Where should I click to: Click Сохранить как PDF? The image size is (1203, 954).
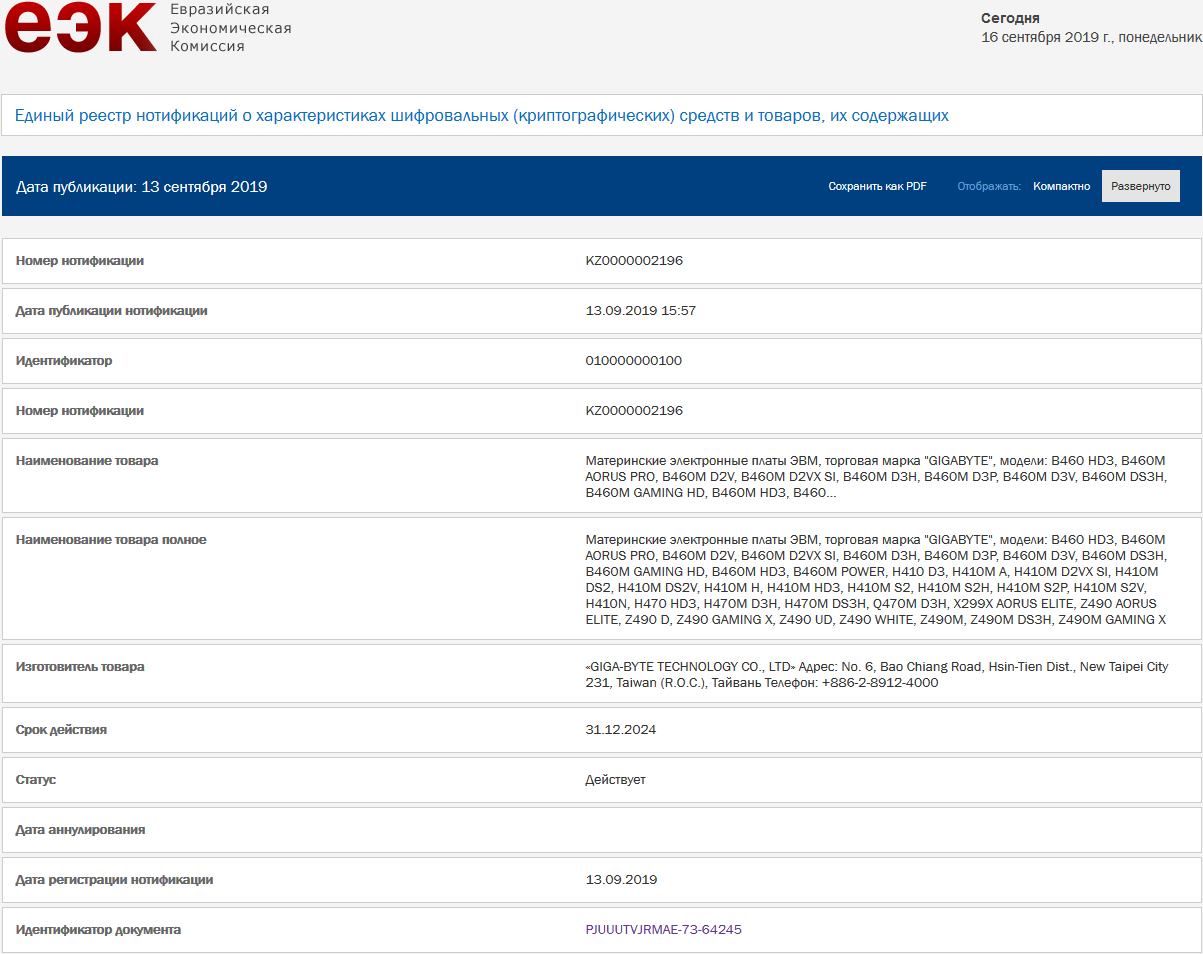[x=877, y=186]
